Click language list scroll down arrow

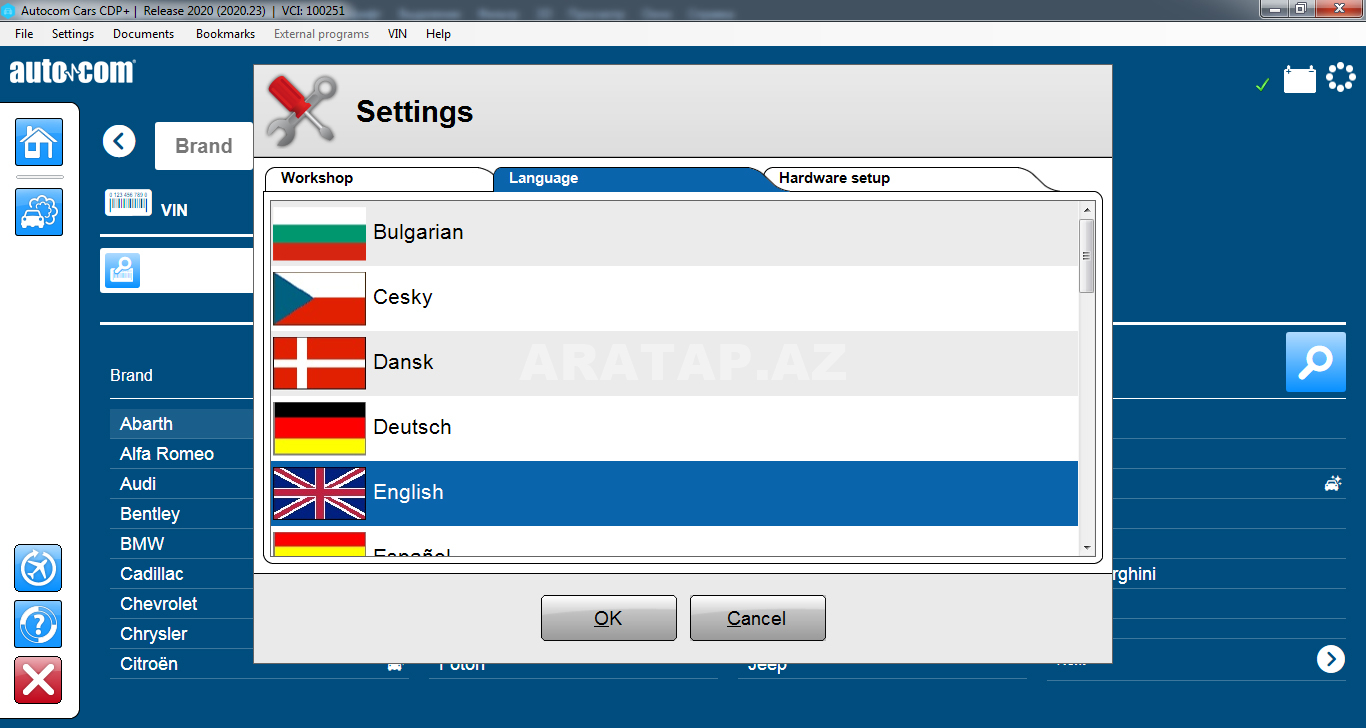point(1087,547)
